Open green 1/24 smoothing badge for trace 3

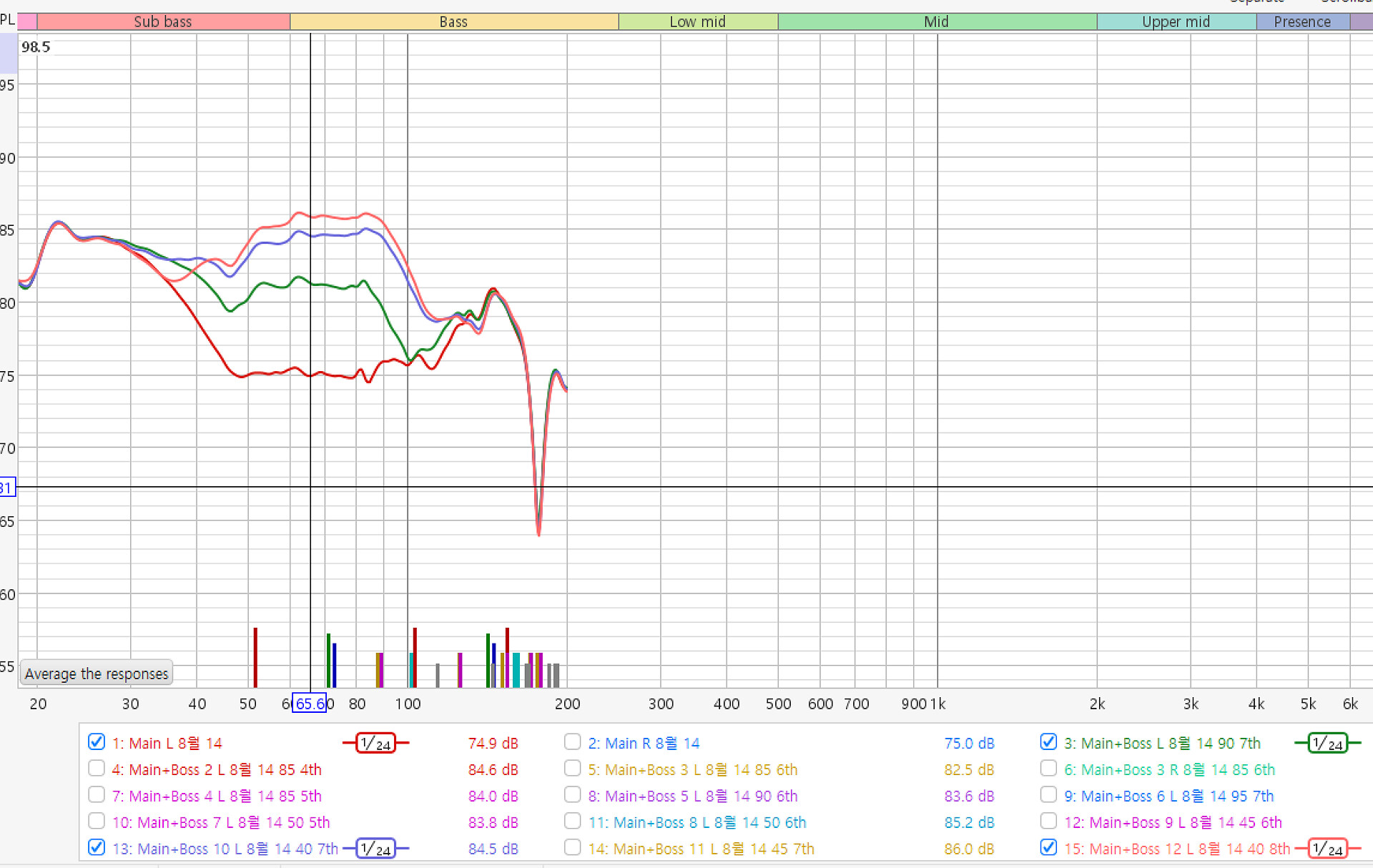coord(1328,744)
